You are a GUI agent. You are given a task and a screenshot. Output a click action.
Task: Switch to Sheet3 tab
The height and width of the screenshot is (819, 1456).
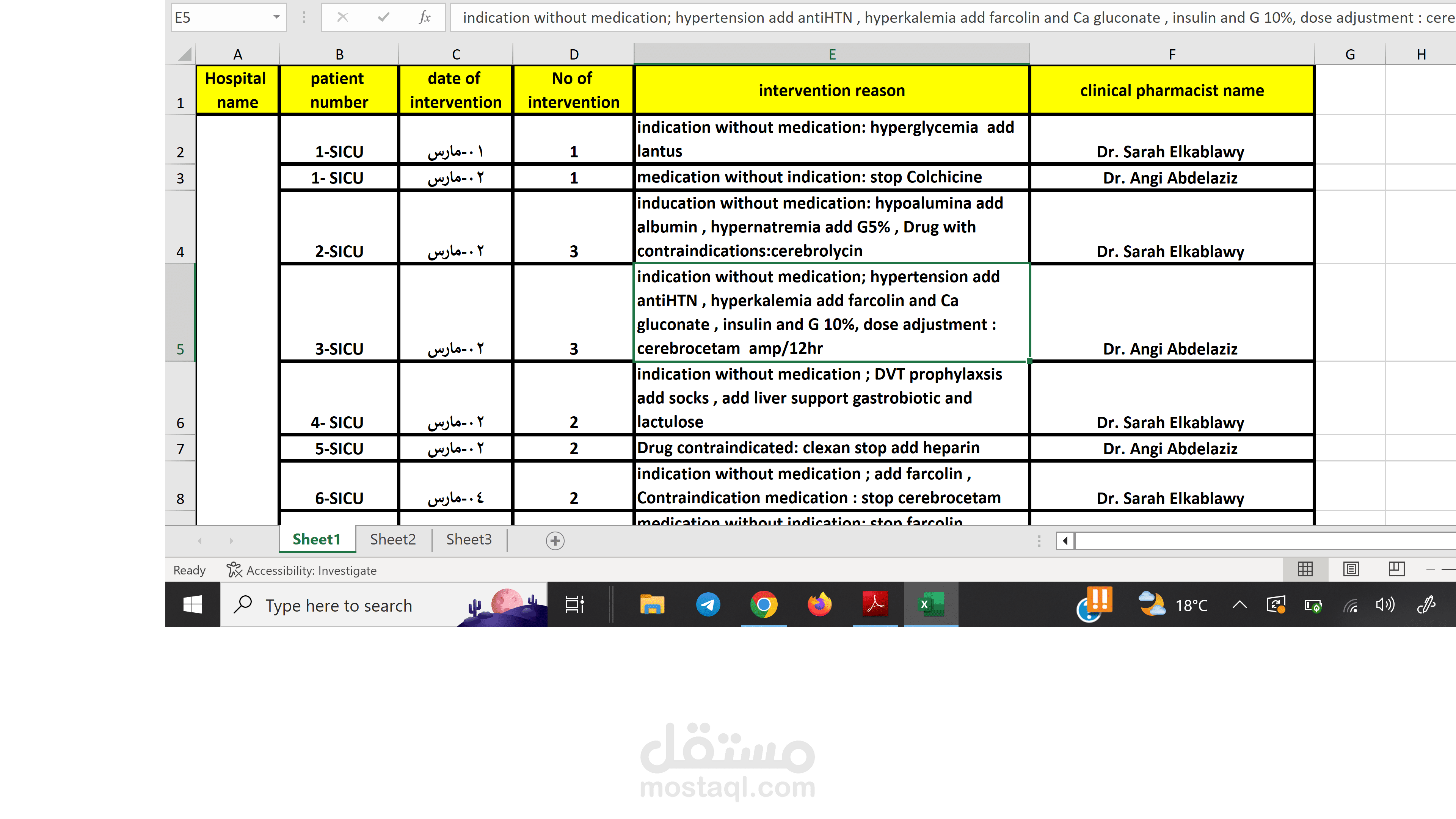(x=469, y=540)
